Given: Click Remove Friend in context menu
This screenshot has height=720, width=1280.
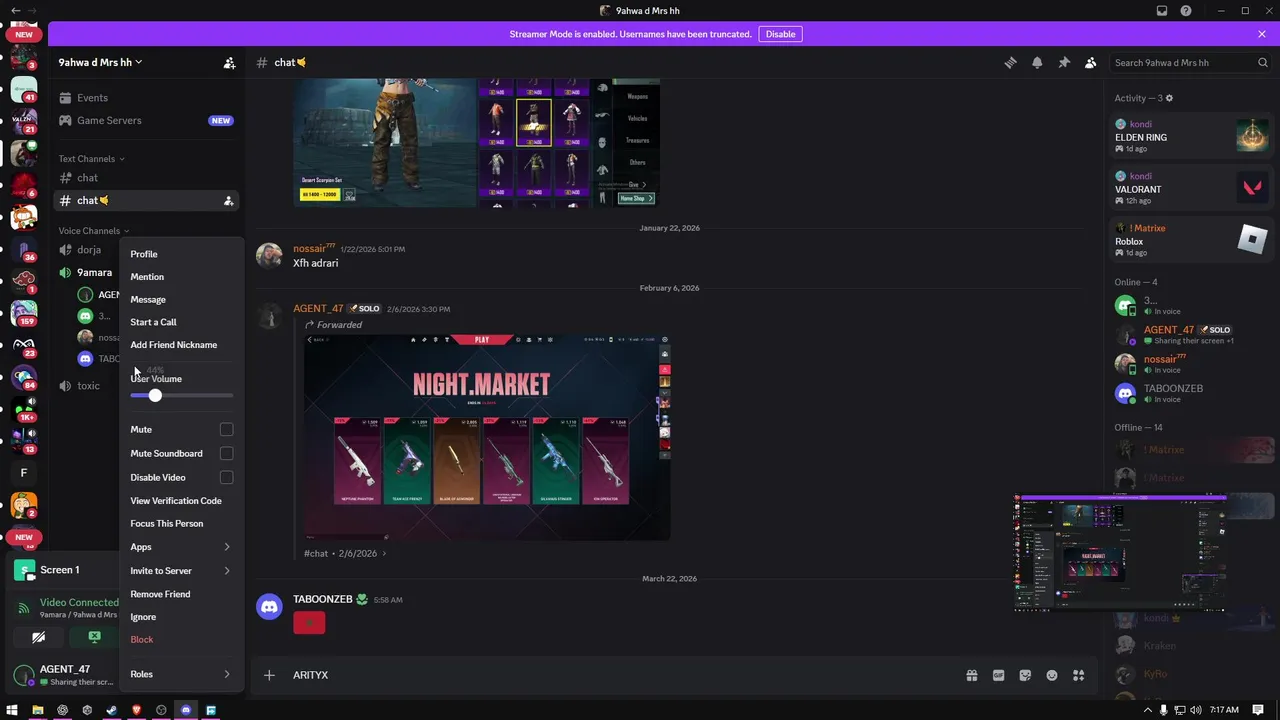Looking at the screenshot, I should [x=182, y=594].
